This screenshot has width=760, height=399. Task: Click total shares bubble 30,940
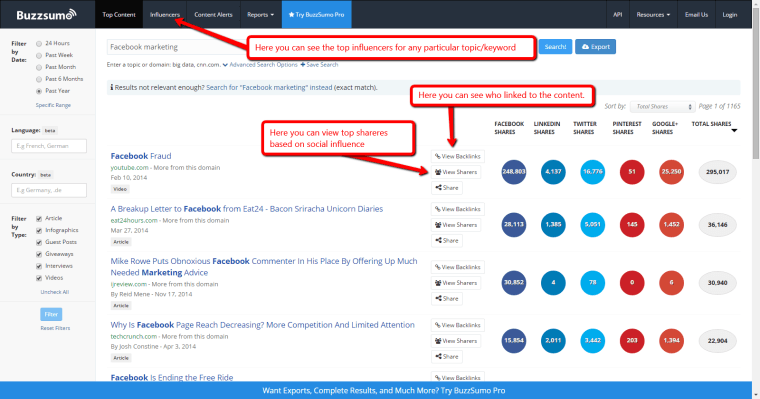(717, 283)
